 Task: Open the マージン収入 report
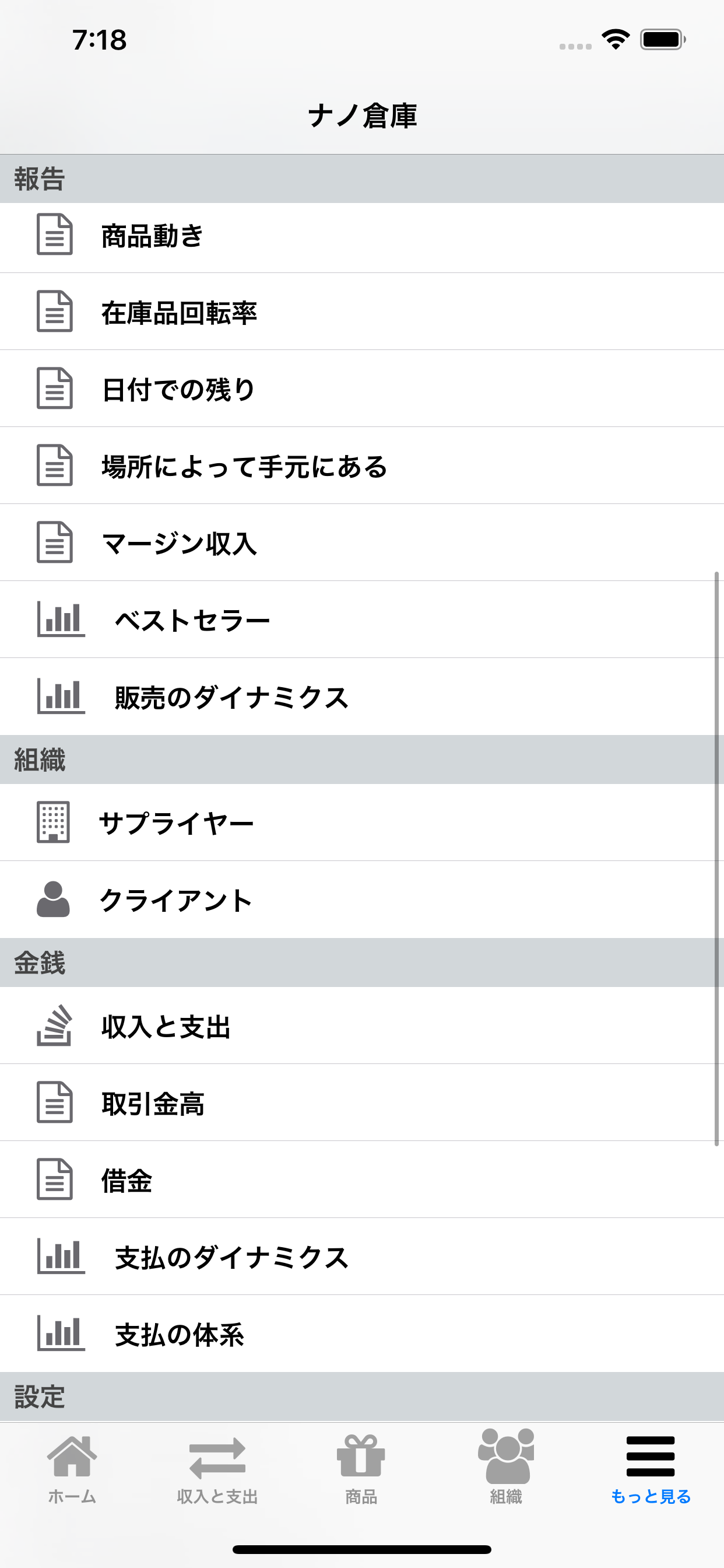click(362, 542)
